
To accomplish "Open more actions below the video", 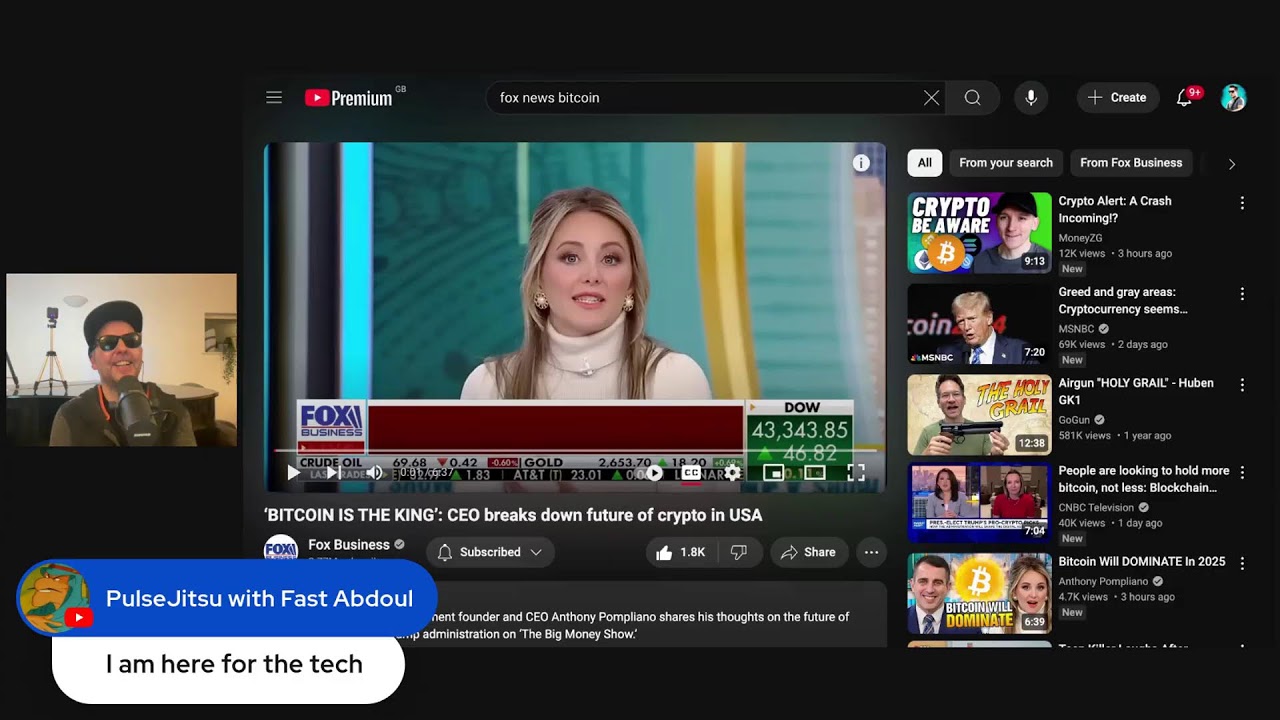I will point(871,552).
